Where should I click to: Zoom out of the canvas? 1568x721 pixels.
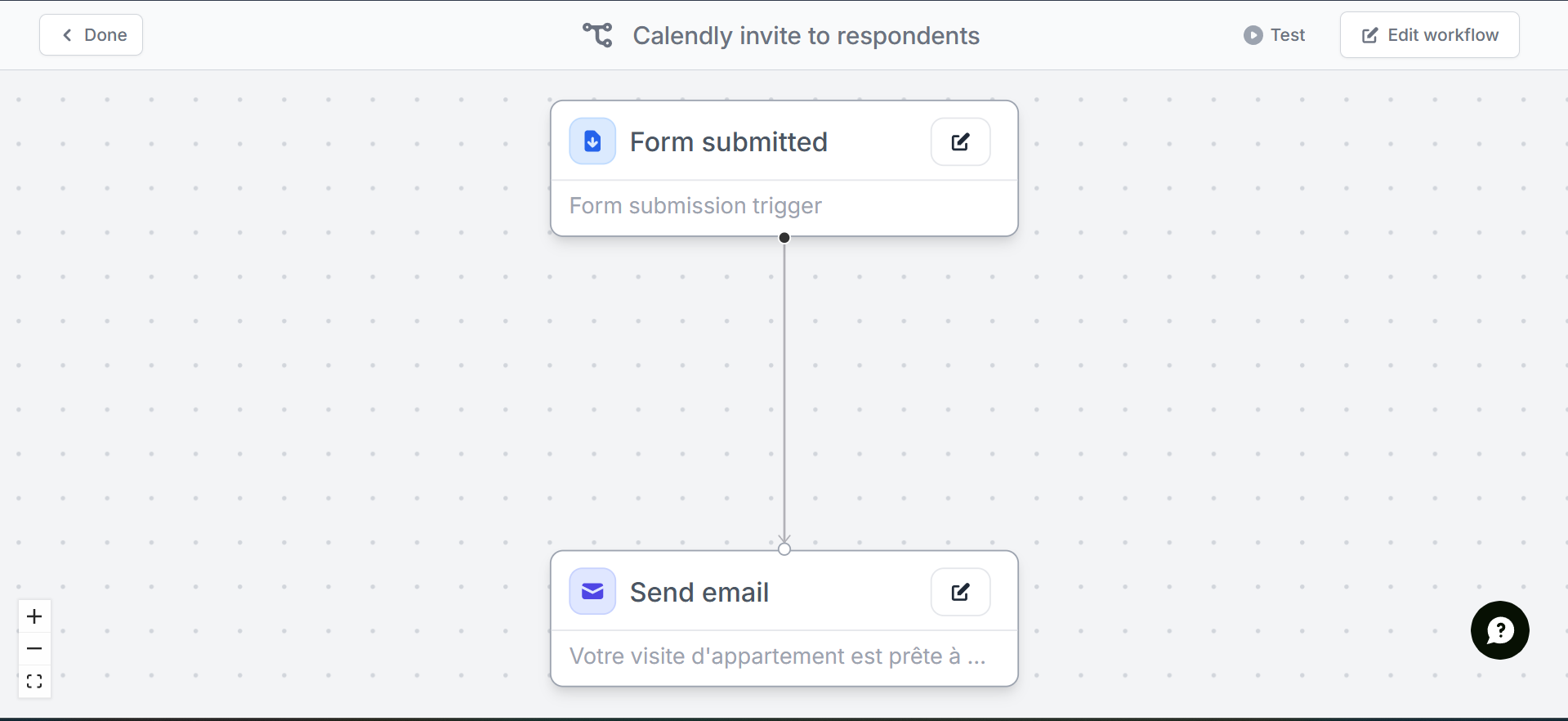click(34, 649)
